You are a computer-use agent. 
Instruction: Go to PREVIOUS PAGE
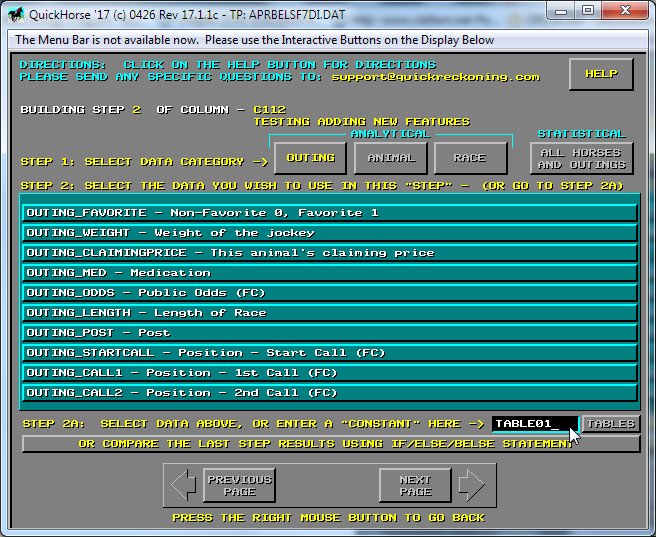point(239,486)
